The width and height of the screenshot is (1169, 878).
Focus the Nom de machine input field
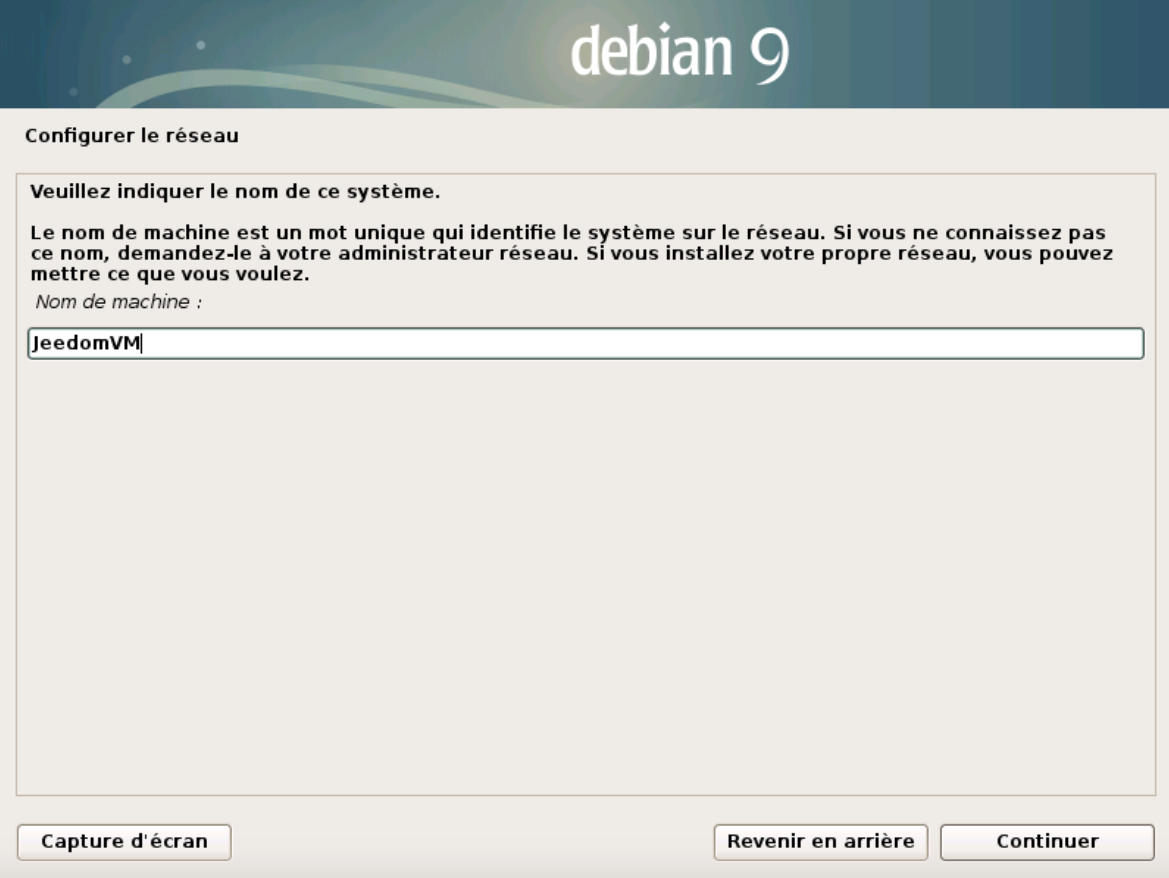pos(585,344)
